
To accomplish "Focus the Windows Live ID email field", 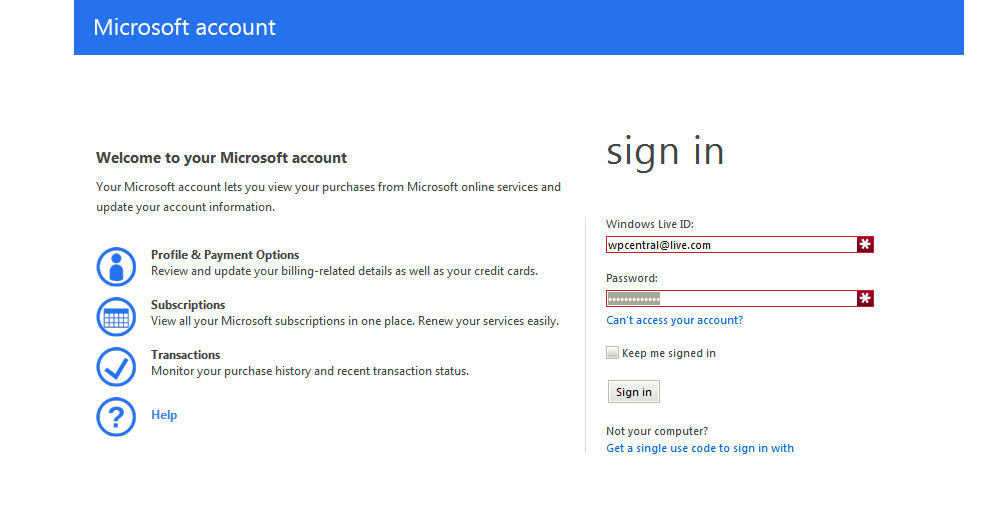I will pos(731,244).
